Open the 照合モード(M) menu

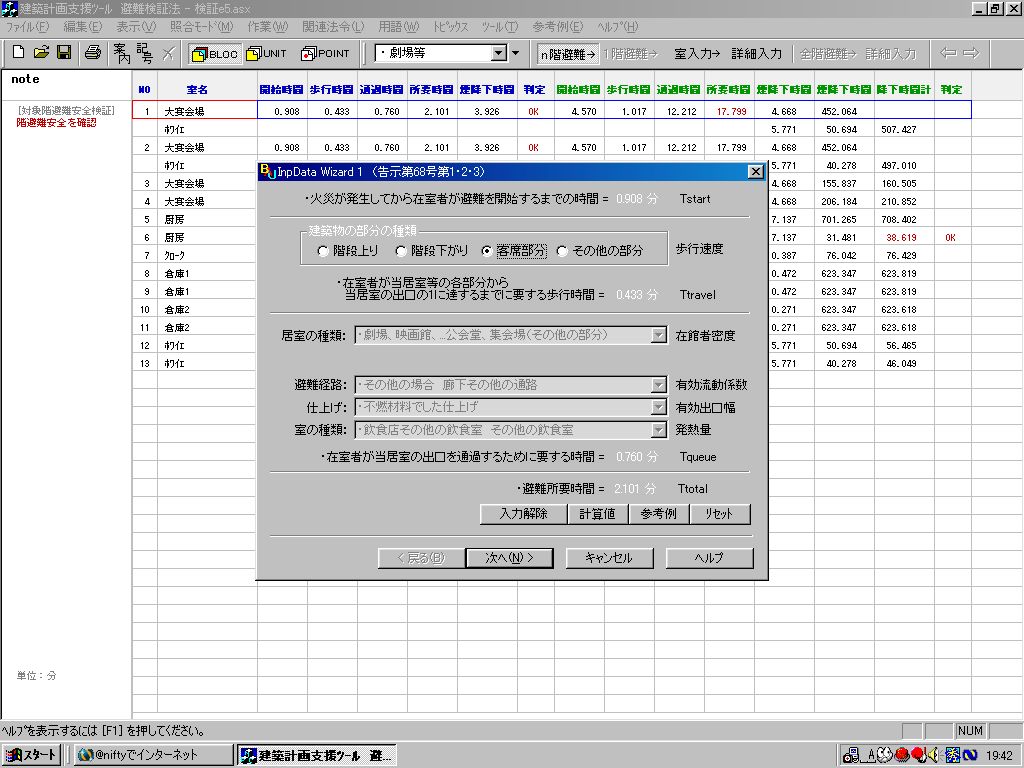[201, 27]
